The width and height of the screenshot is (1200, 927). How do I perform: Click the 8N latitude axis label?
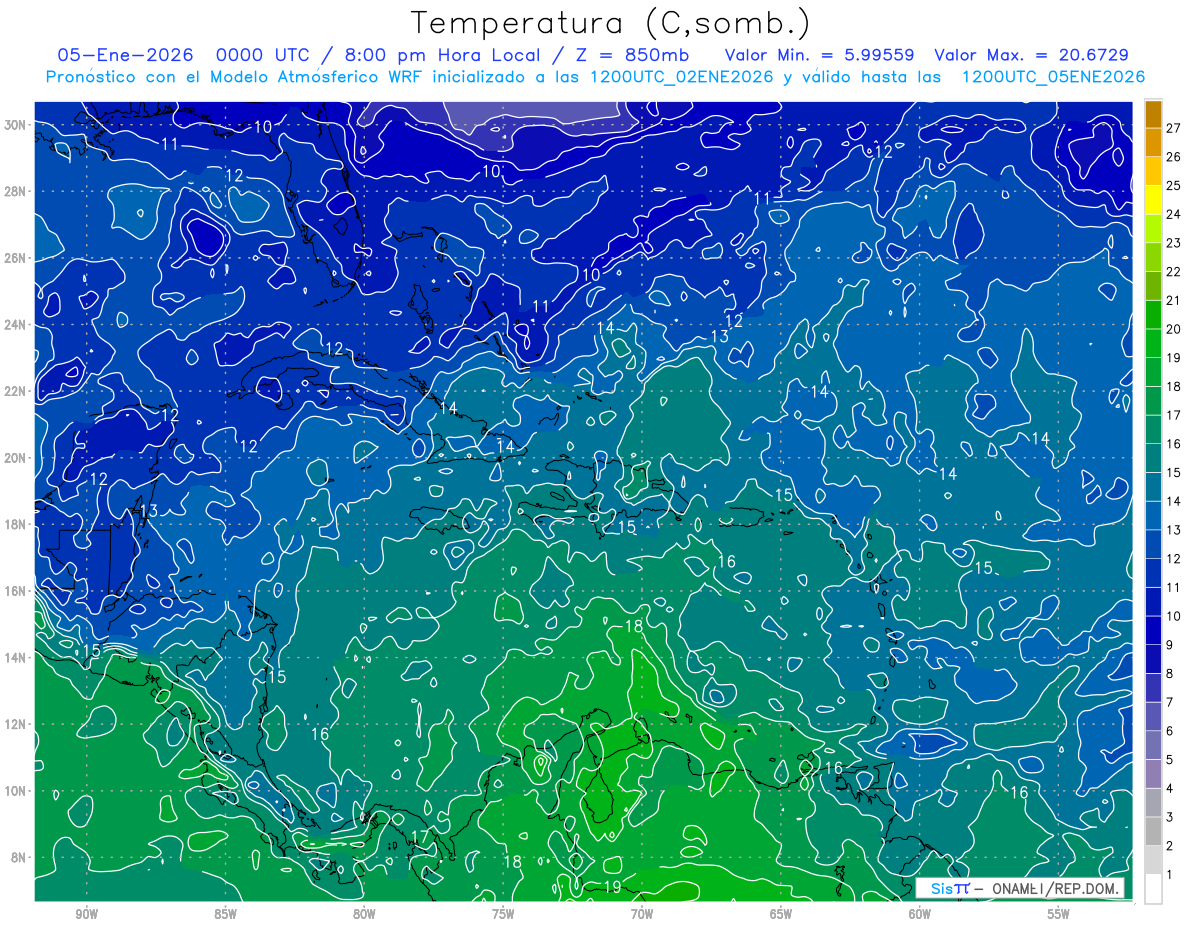click(x=20, y=857)
